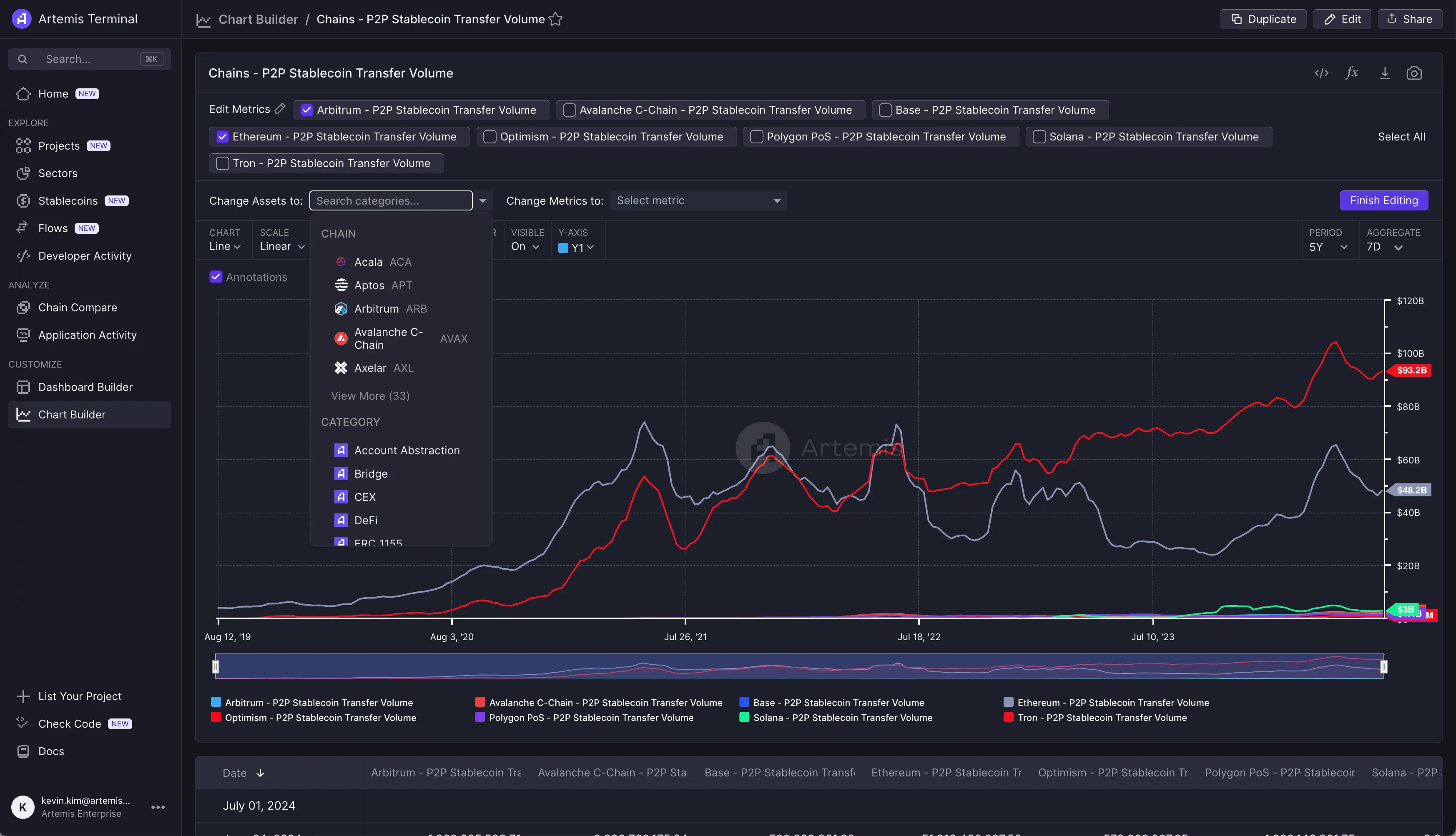
Task: Open the Dashboard Builder icon
Action: (23, 387)
